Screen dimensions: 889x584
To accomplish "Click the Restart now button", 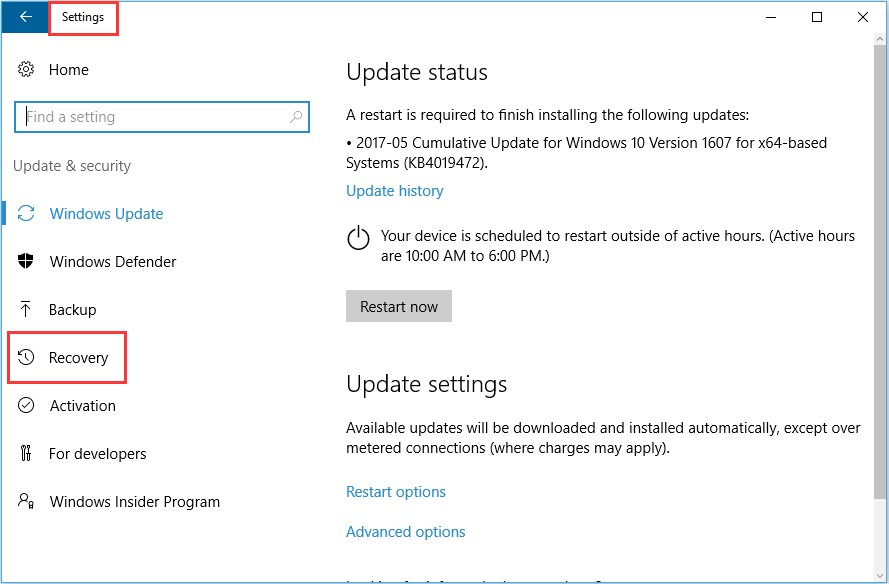I will (399, 306).
